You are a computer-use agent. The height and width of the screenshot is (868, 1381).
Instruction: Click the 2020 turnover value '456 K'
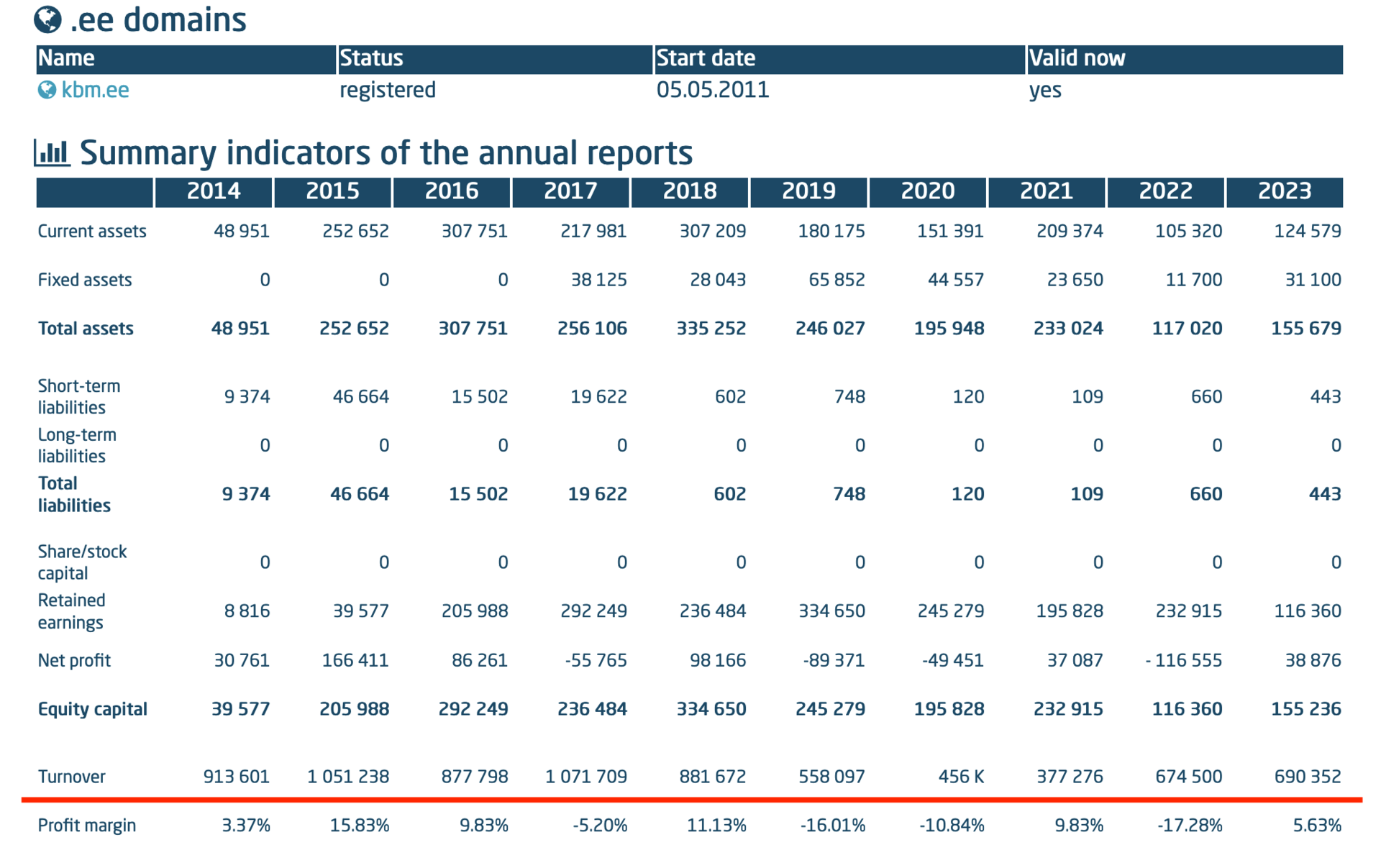(961, 777)
